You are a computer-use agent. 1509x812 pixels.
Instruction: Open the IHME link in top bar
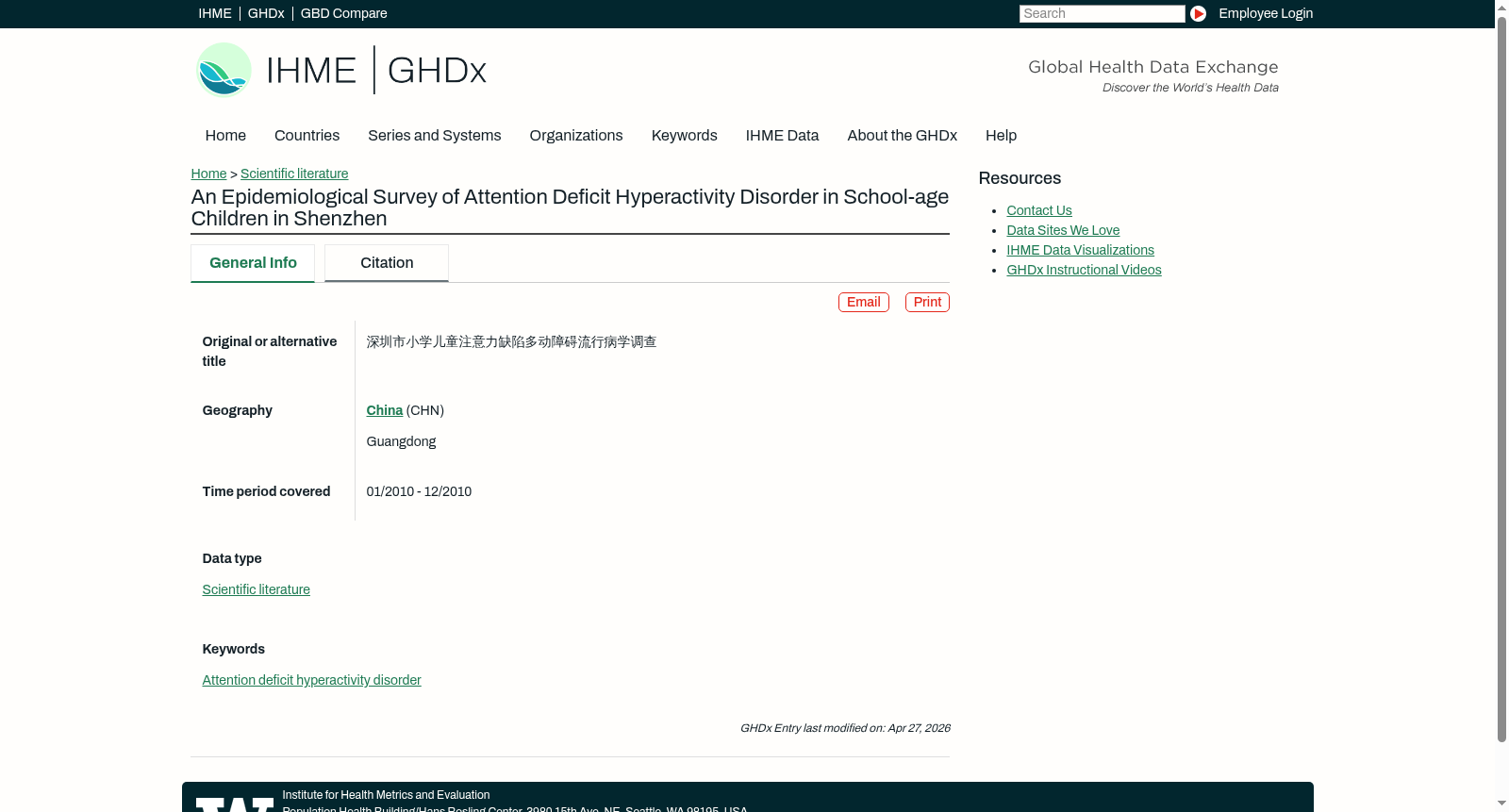click(x=215, y=13)
